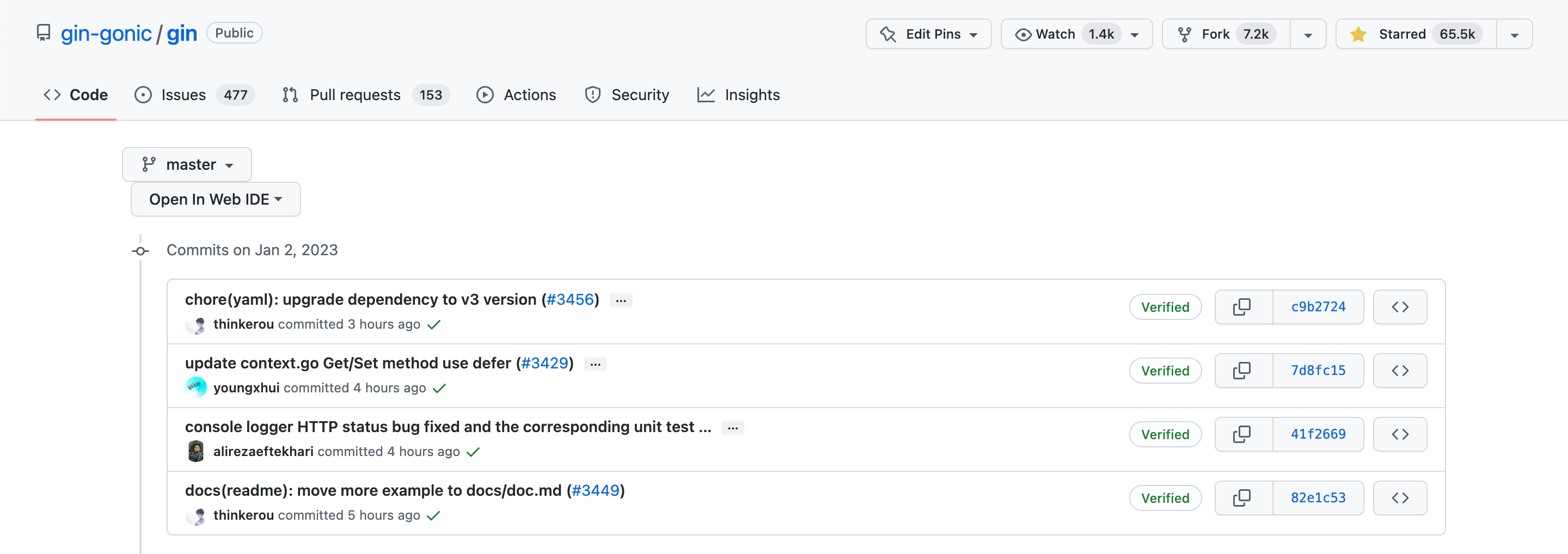1568x554 pixels.
Task: Click alirezaeftekhari avatar image
Action: (x=196, y=452)
